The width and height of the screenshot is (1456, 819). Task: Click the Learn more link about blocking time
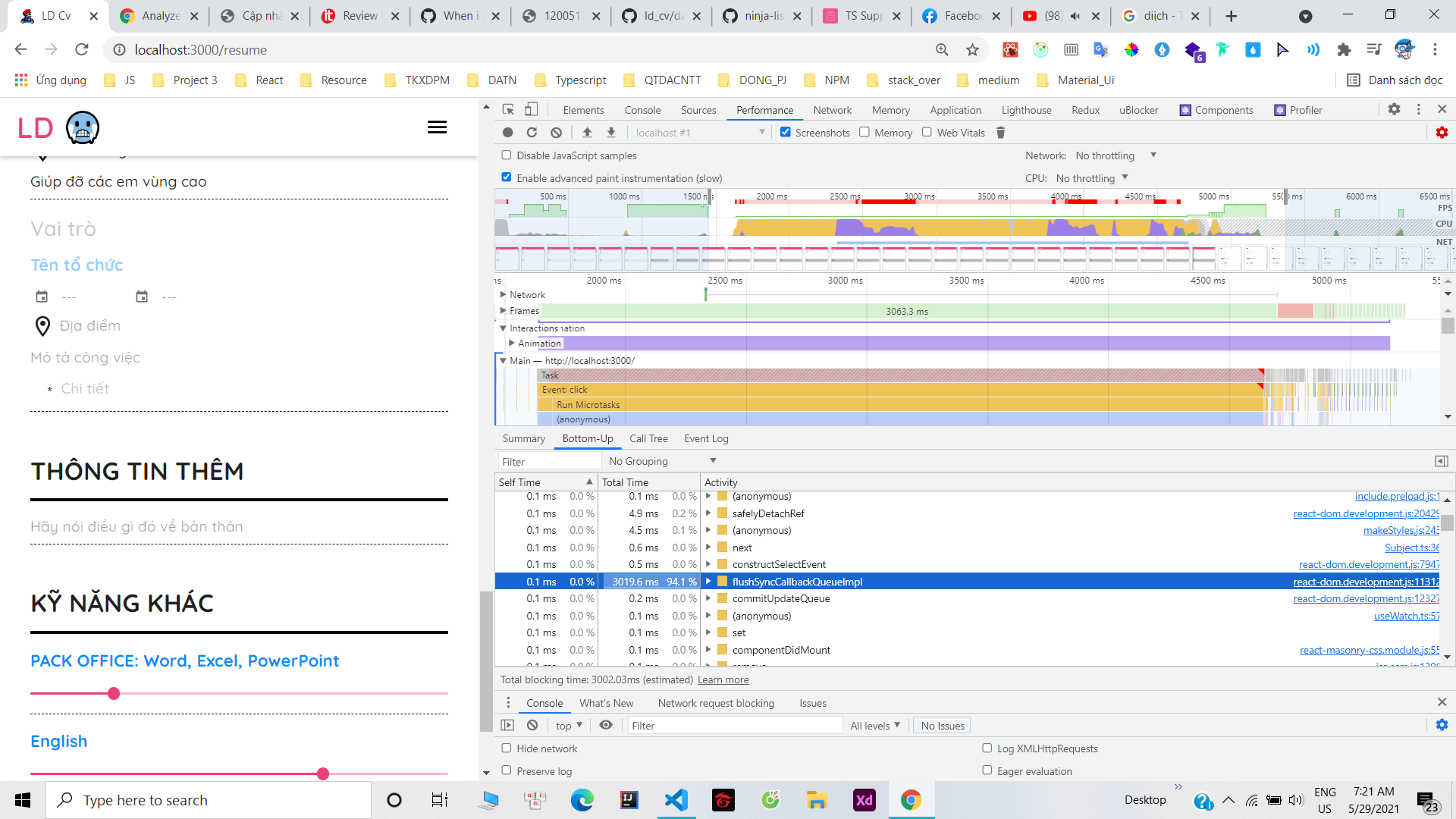click(x=722, y=679)
